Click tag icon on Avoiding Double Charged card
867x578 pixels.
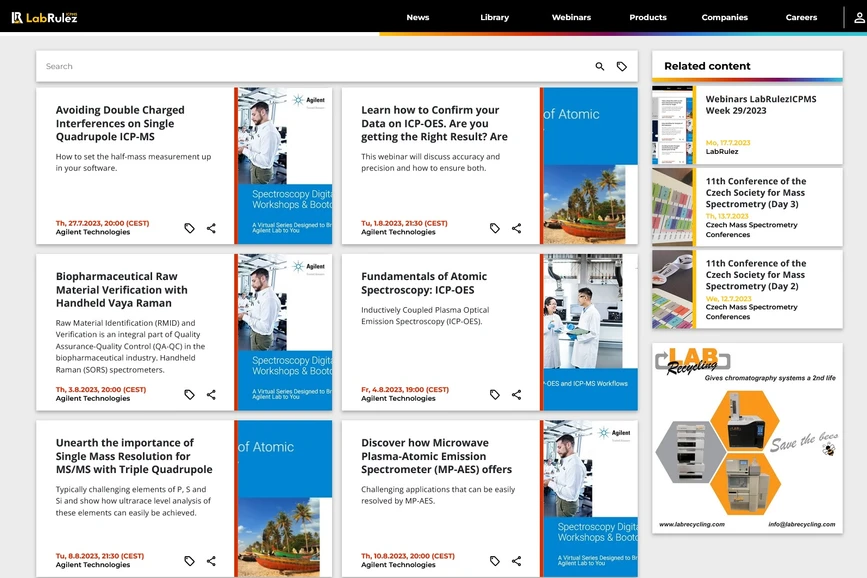[189, 228]
